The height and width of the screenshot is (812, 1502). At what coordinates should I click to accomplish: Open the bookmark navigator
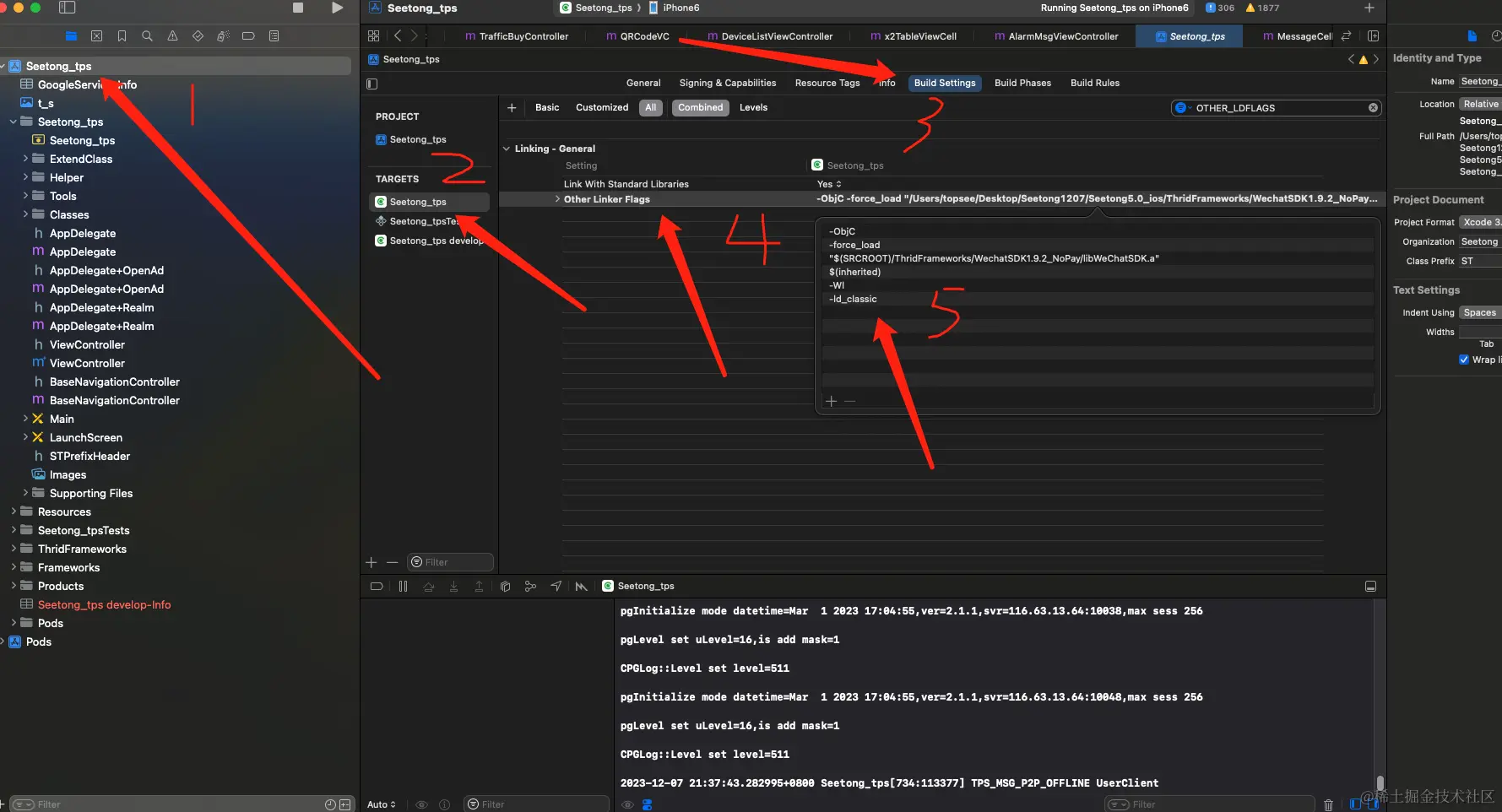(122, 36)
